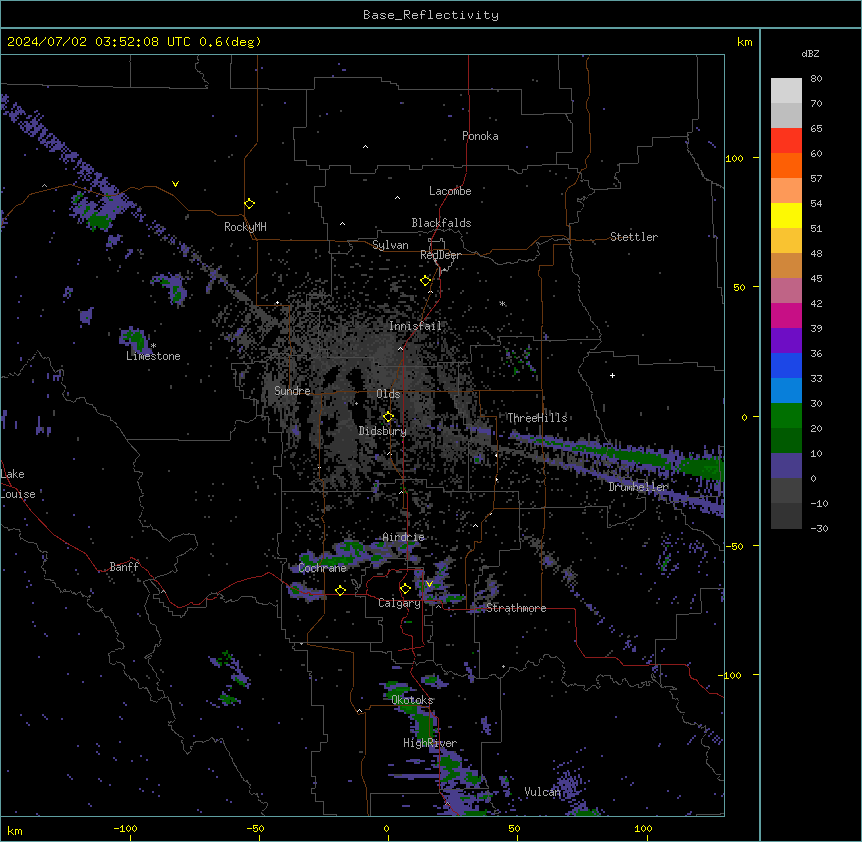Select the light gray 70-80 dBZ legend swatch
862x842 pixels.
coord(786,90)
